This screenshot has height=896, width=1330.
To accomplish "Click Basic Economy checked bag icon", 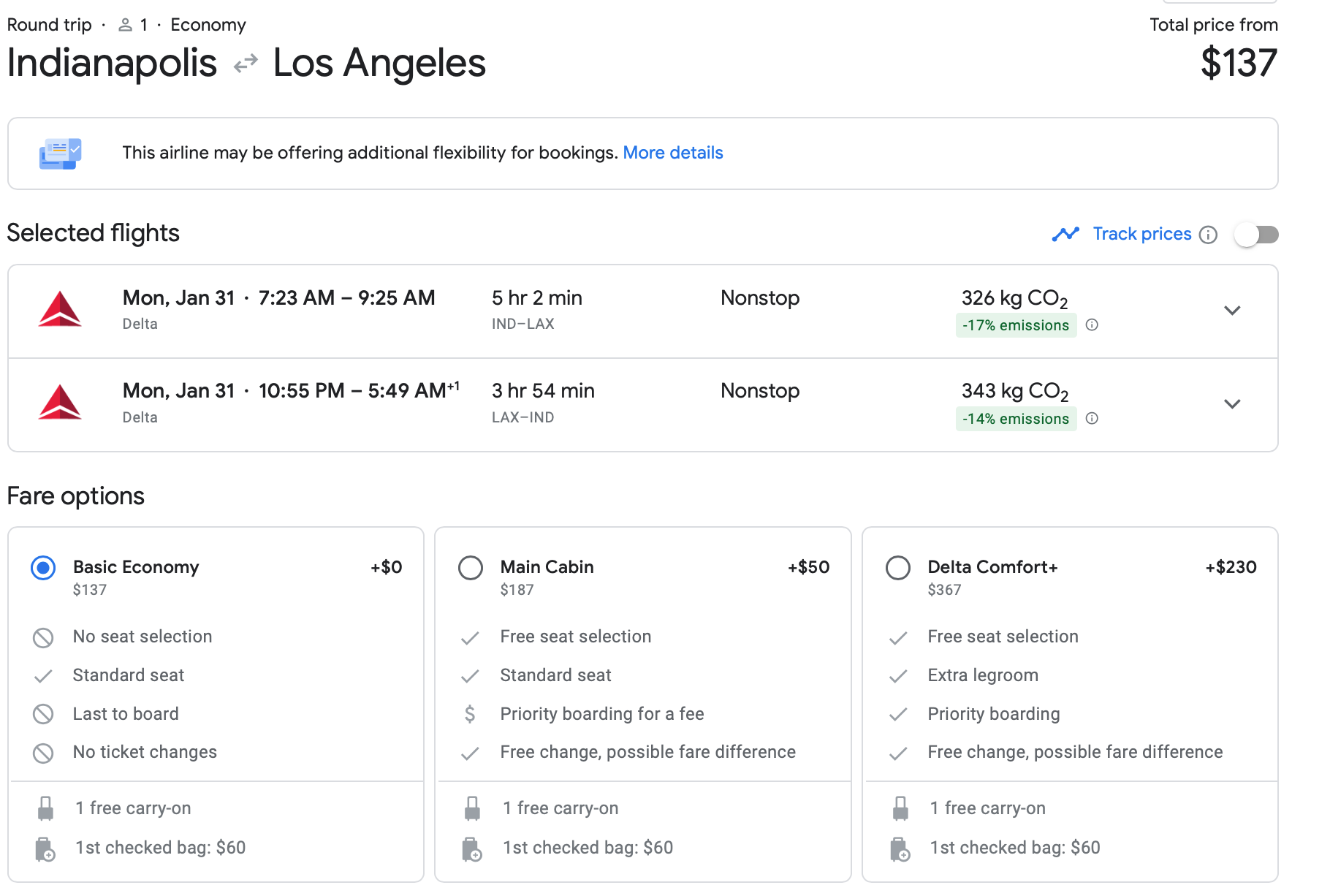I will click(45, 849).
